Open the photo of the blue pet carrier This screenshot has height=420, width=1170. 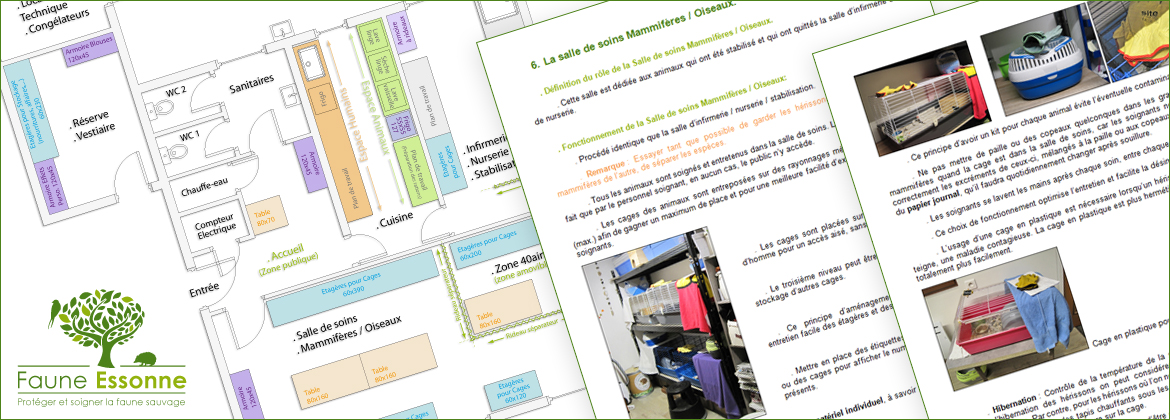1046,58
